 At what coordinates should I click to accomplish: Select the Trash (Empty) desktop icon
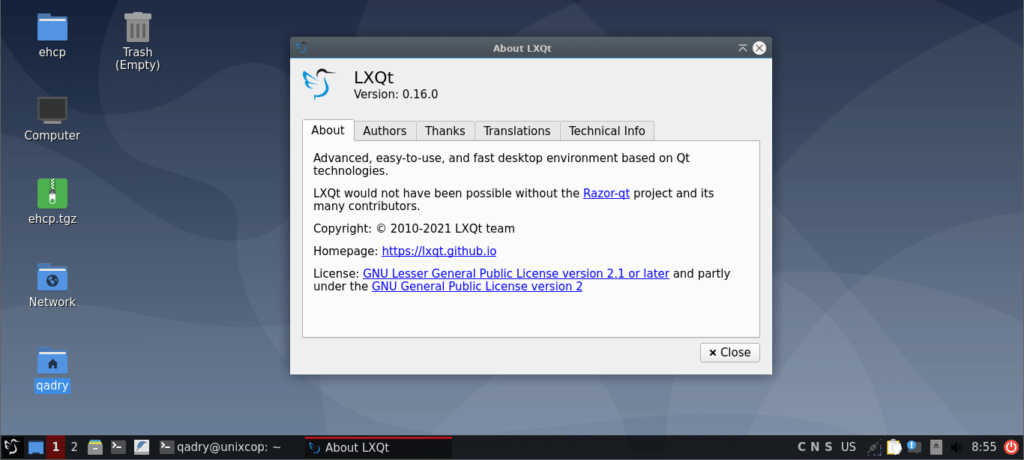(137, 41)
